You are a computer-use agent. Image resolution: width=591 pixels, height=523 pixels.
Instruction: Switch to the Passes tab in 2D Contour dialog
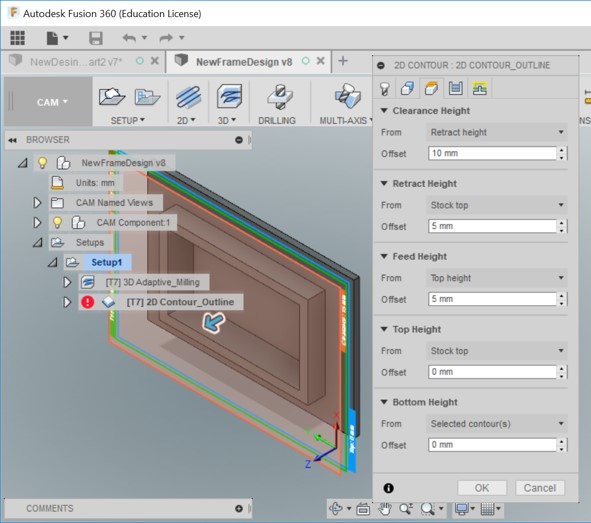coord(456,89)
